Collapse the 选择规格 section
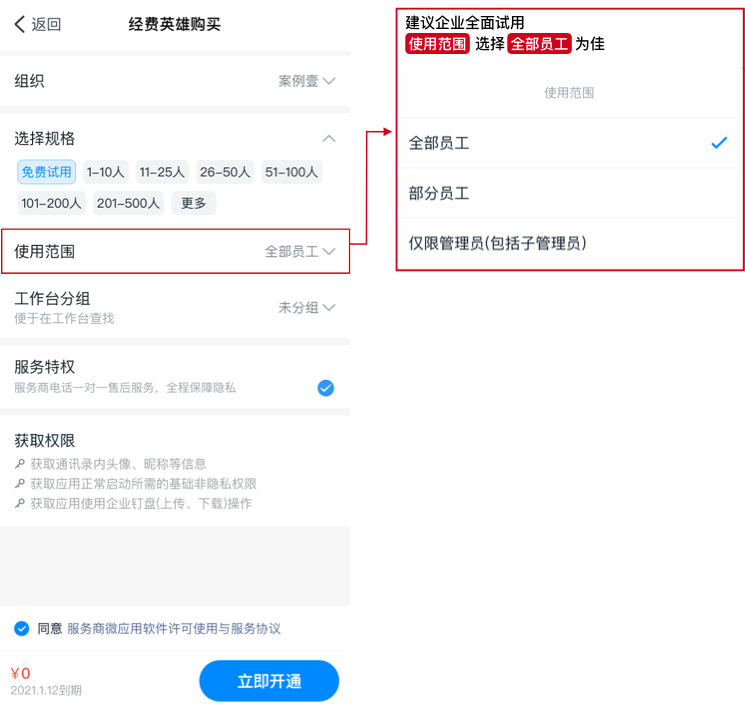745x716 pixels. [x=329, y=139]
